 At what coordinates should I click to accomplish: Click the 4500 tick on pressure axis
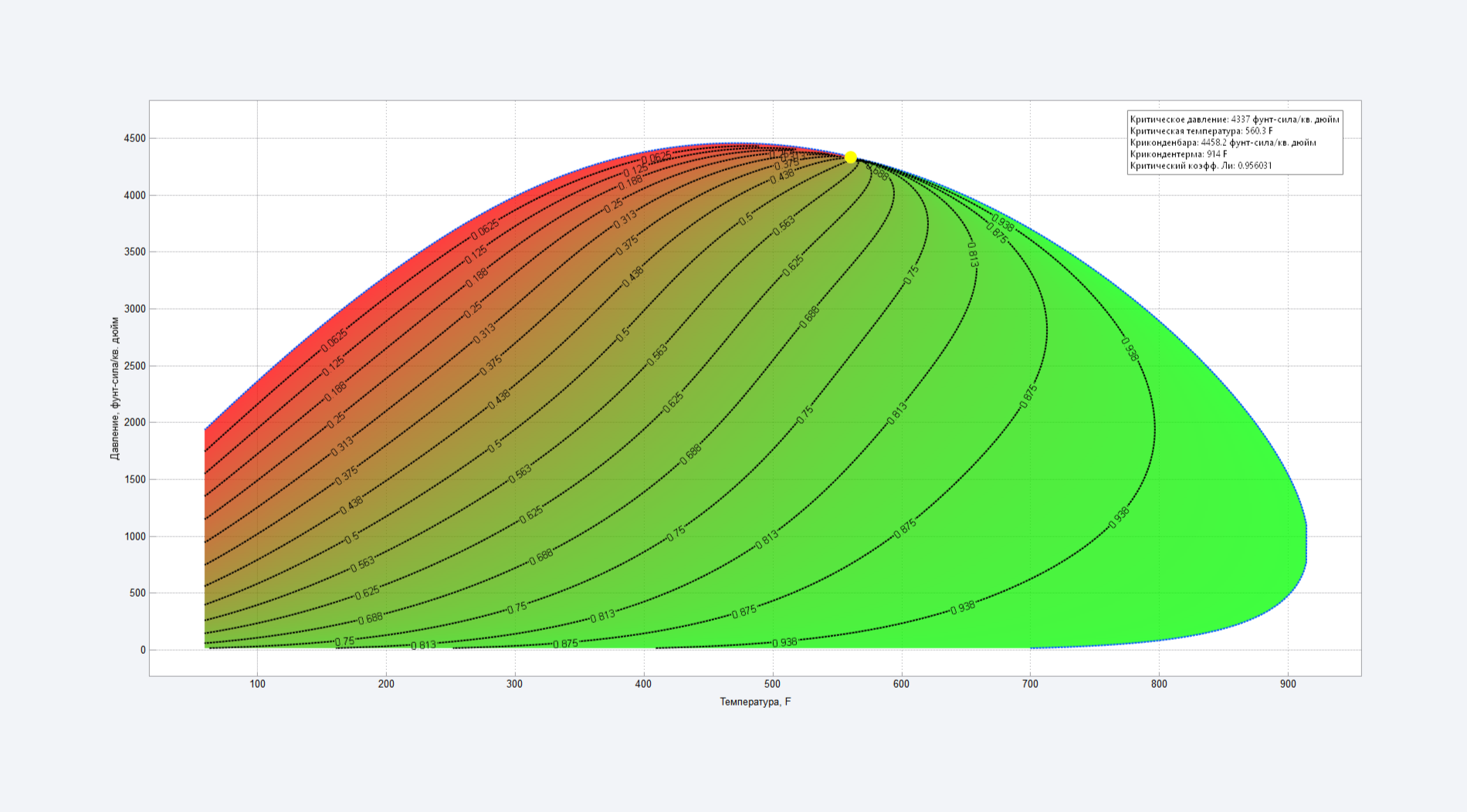pos(135,138)
